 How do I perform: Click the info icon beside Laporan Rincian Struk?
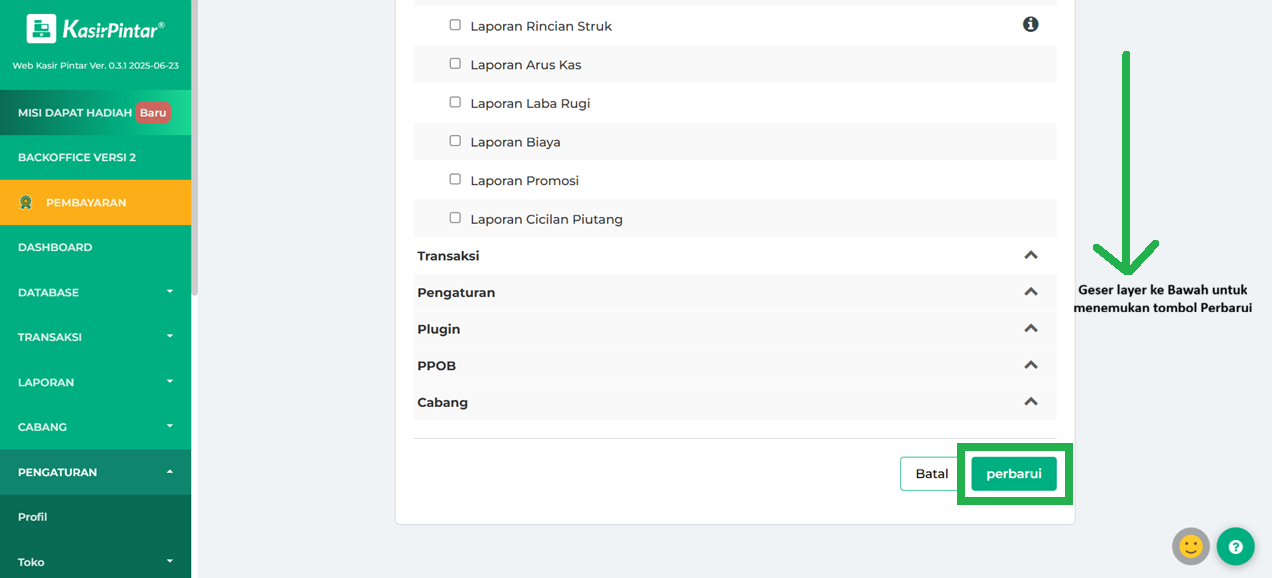[1031, 24]
